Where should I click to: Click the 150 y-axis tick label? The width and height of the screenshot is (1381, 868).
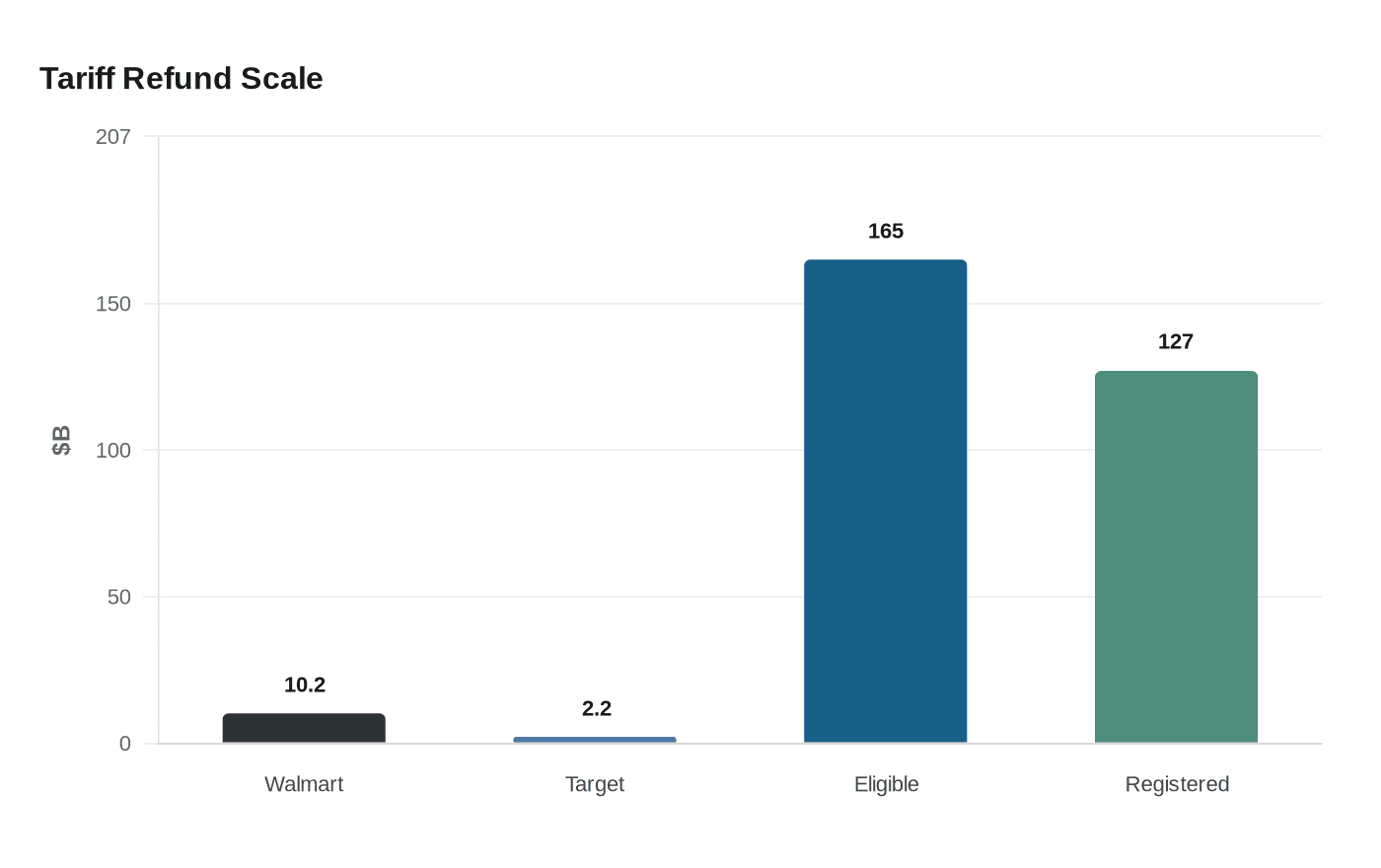113,304
